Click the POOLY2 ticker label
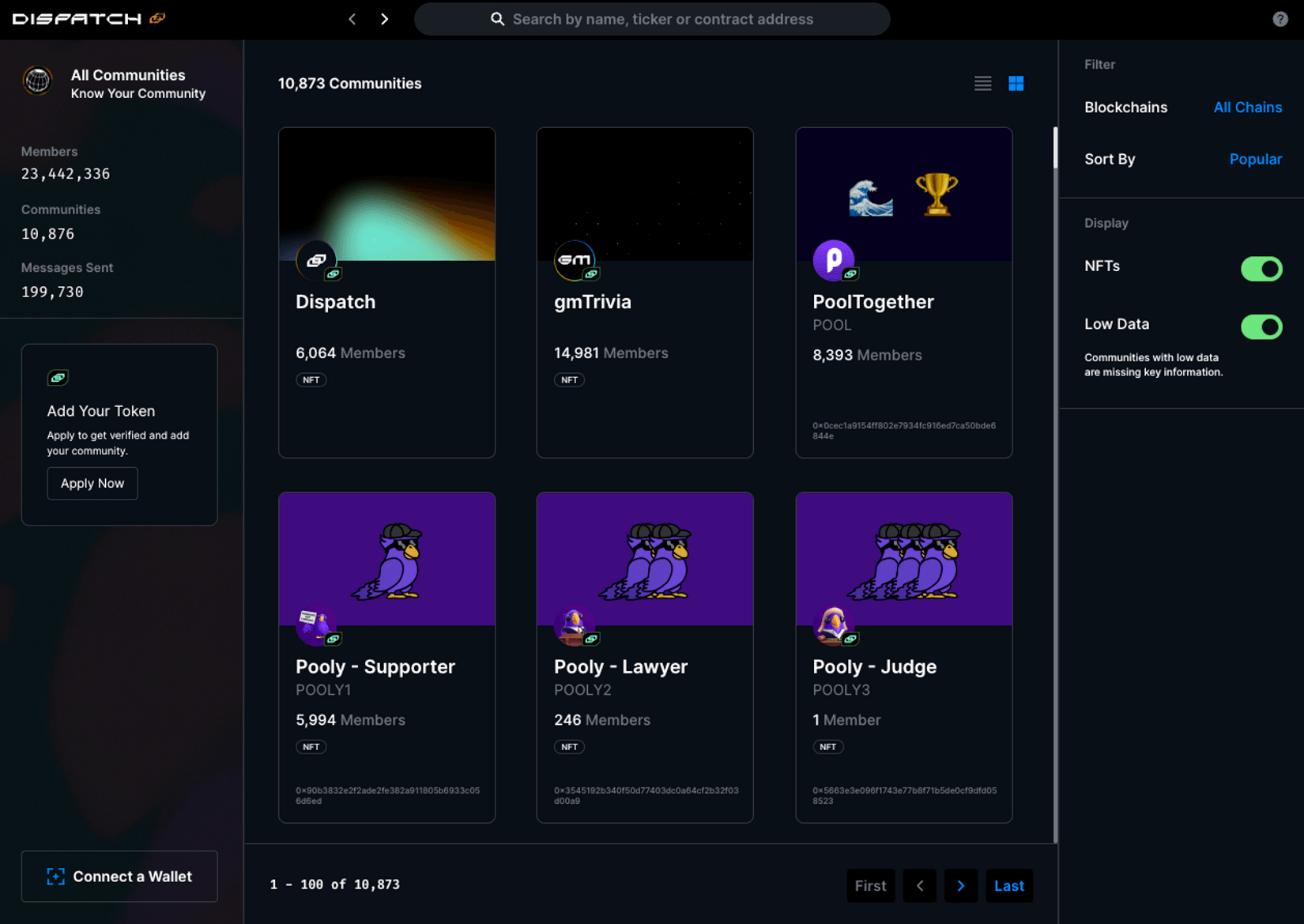Screen dimensions: 1304x924 click(x=582, y=690)
